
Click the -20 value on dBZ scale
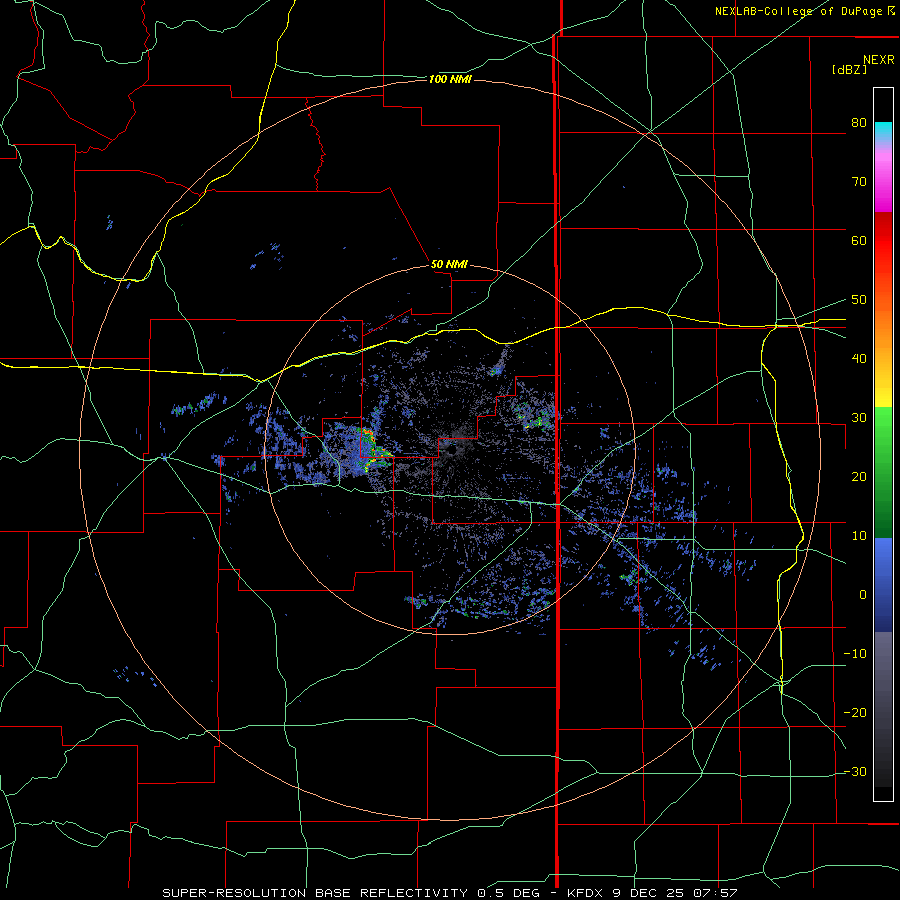pyautogui.click(x=855, y=713)
